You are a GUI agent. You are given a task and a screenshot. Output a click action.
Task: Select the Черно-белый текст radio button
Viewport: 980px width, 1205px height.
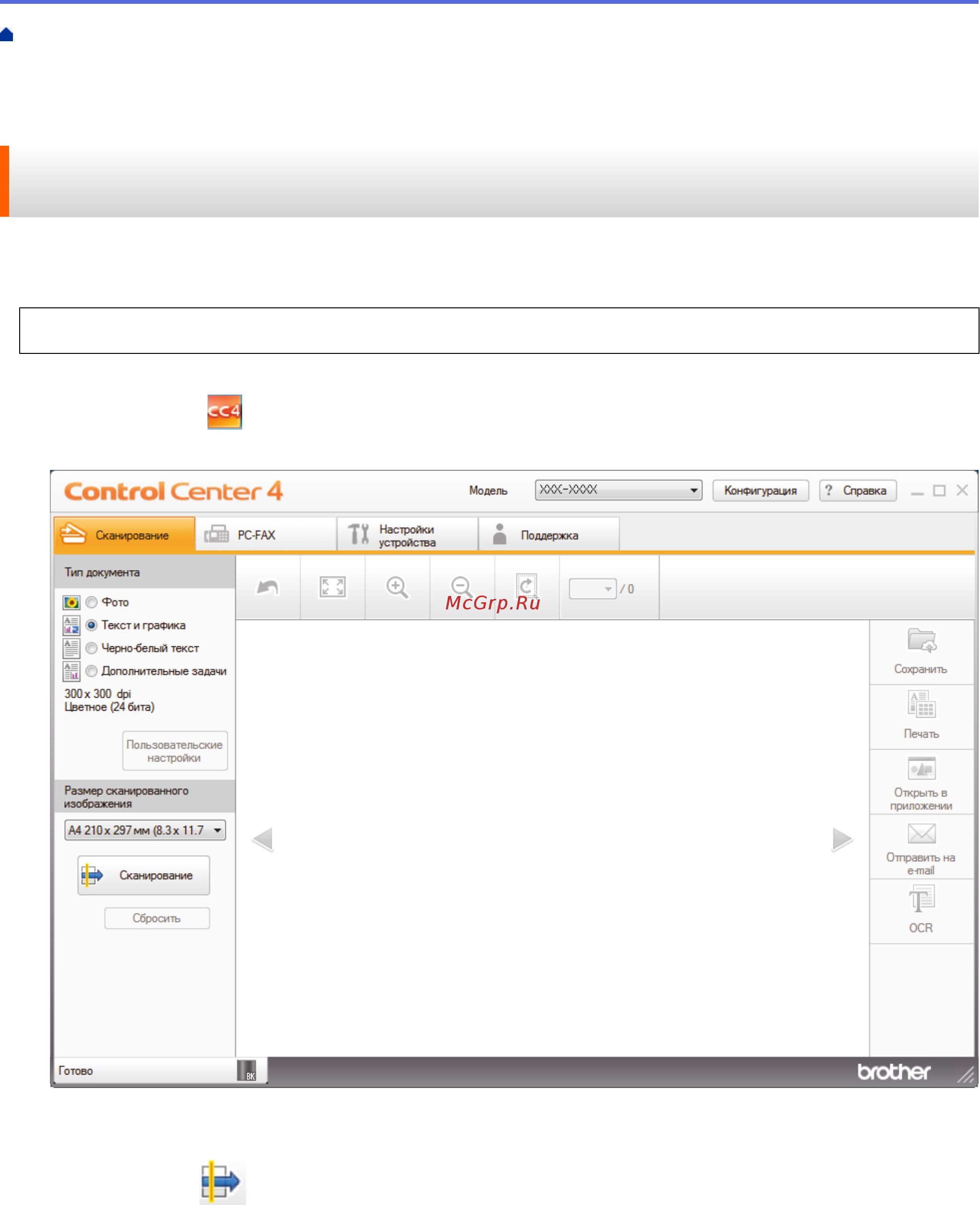coord(92,648)
